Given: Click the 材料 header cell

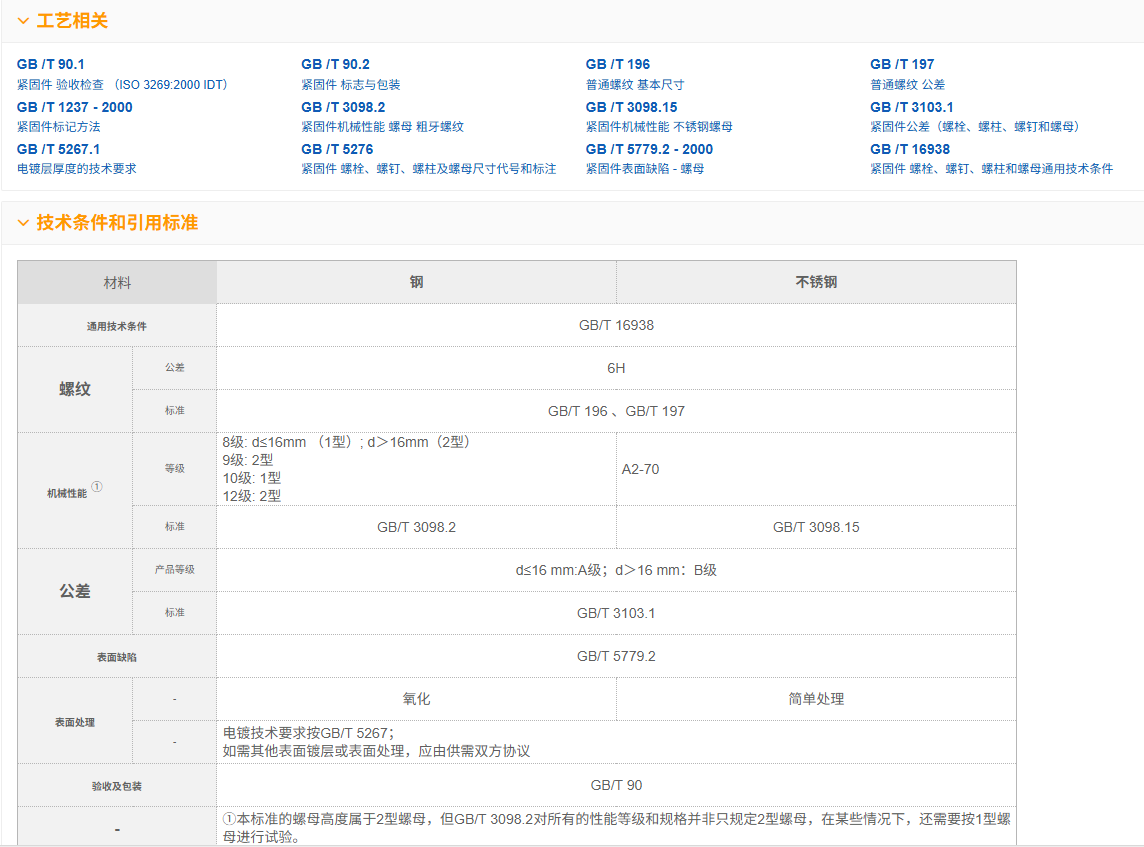Looking at the screenshot, I should pyautogui.click(x=117, y=283).
